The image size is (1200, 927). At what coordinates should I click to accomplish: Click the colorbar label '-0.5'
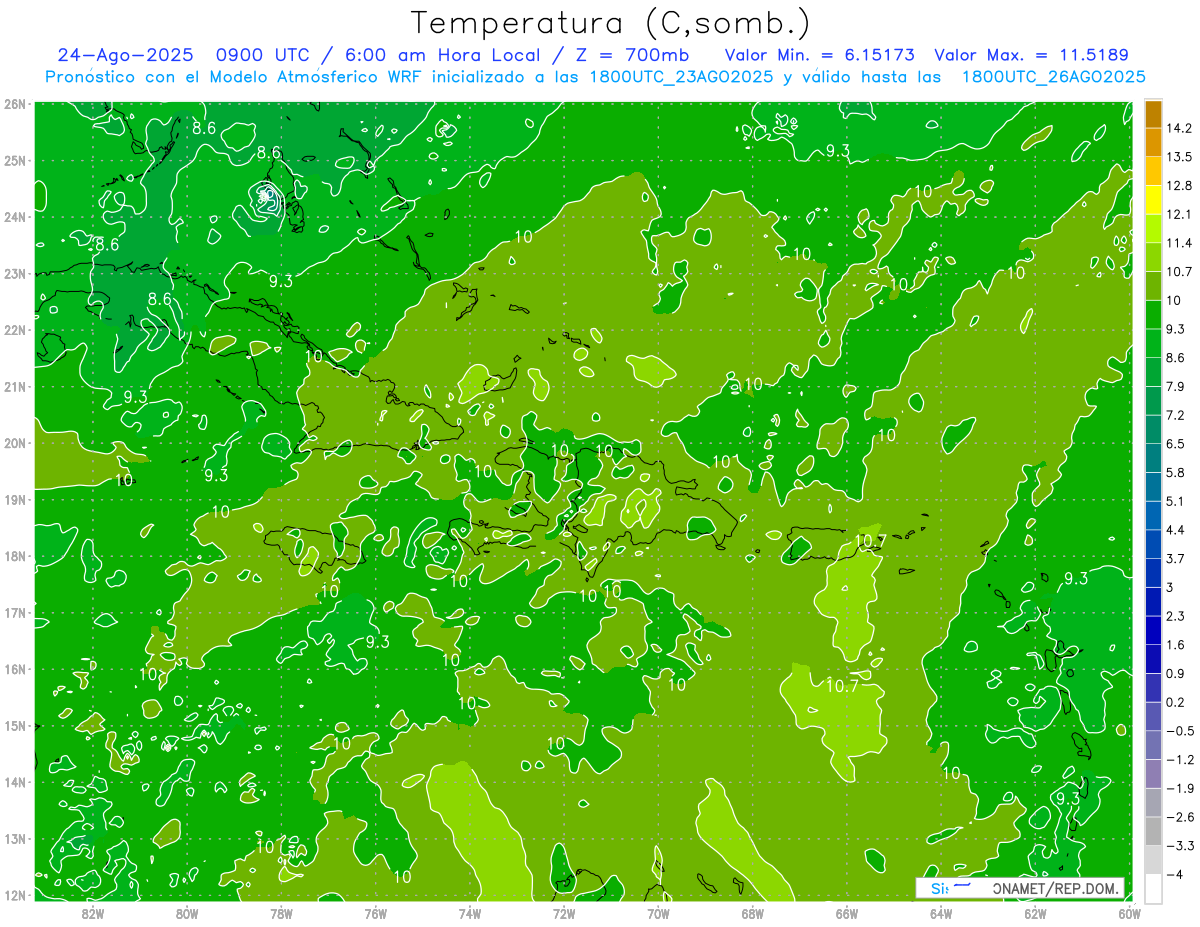[1180, 730]
